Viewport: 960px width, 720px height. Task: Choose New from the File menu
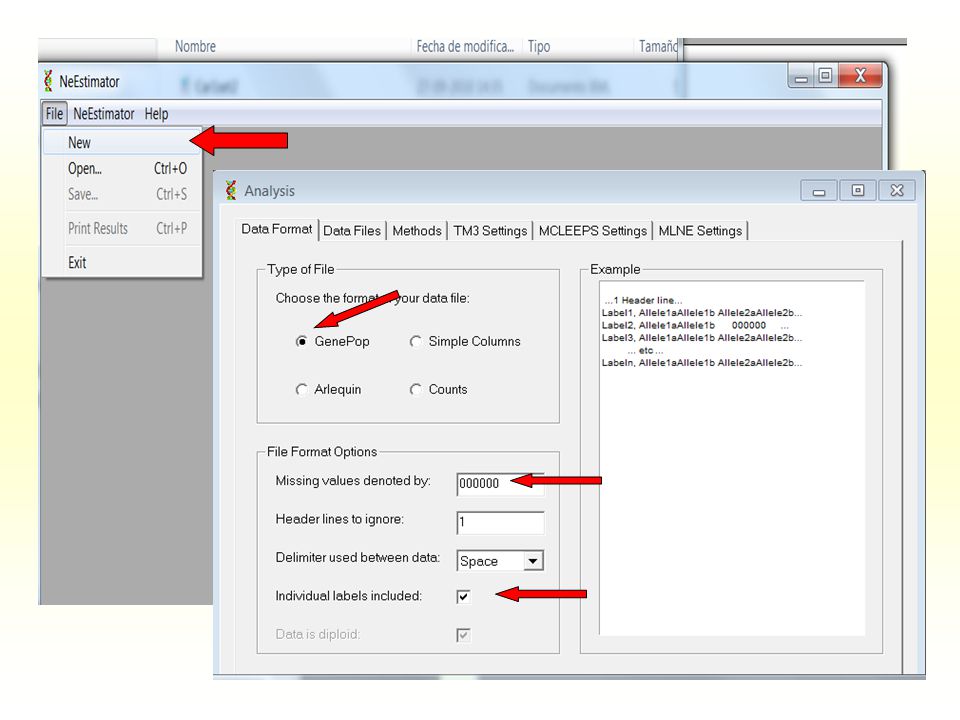[x=122, y=142]
